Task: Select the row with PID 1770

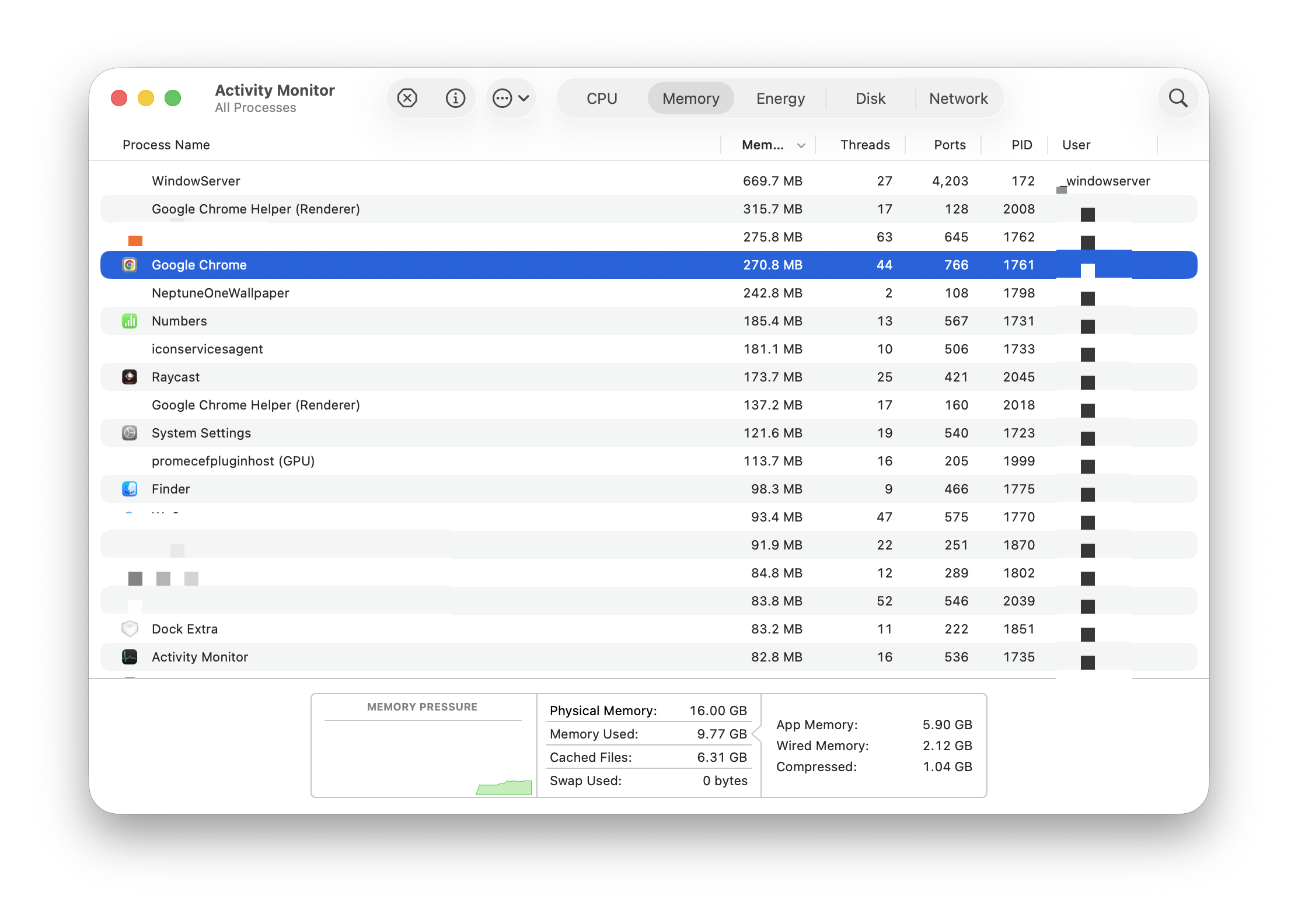Action: [x=649, y=517]
